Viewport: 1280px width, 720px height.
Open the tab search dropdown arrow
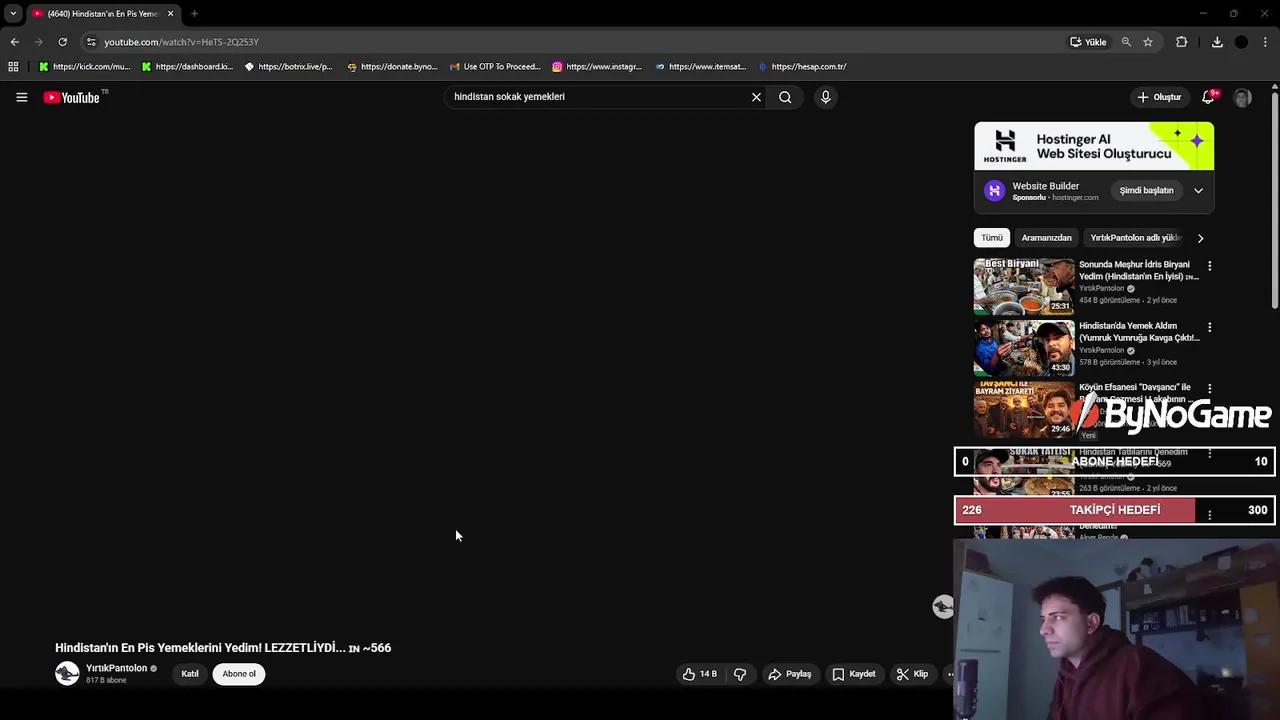(13, 14)
